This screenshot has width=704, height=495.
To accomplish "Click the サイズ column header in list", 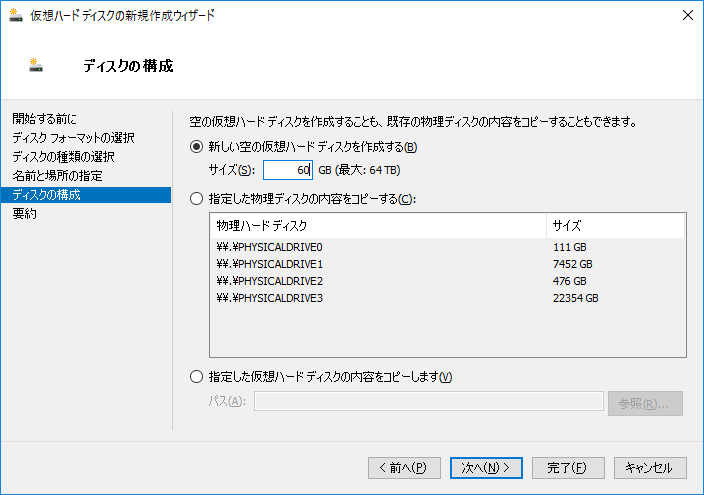I will pos(616,225).
